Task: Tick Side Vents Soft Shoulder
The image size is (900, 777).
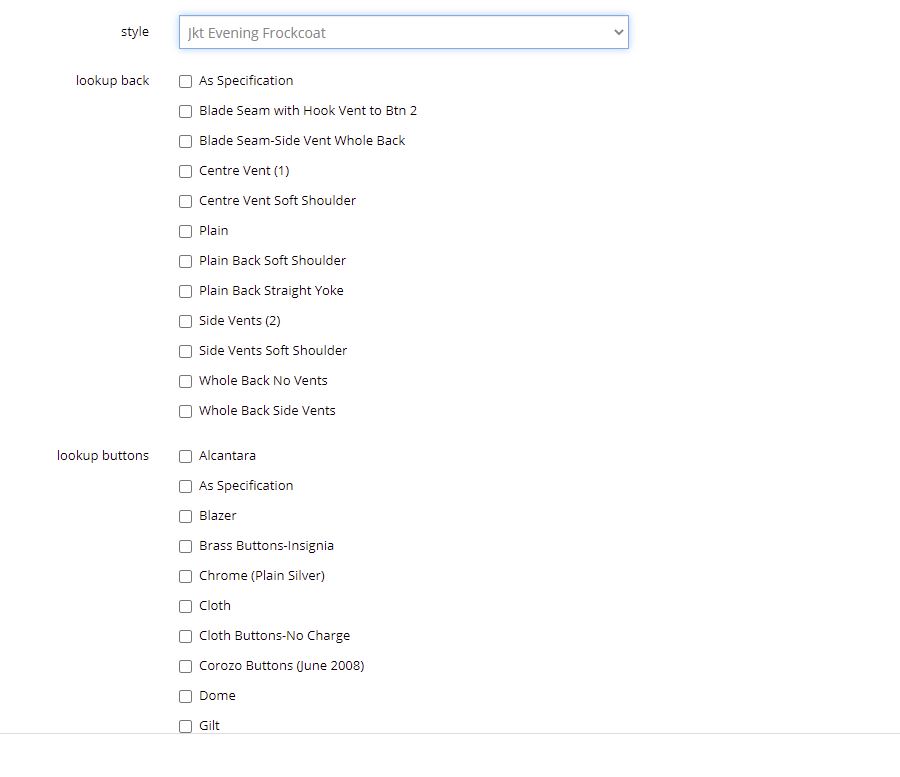Action: tap(185, 351)
